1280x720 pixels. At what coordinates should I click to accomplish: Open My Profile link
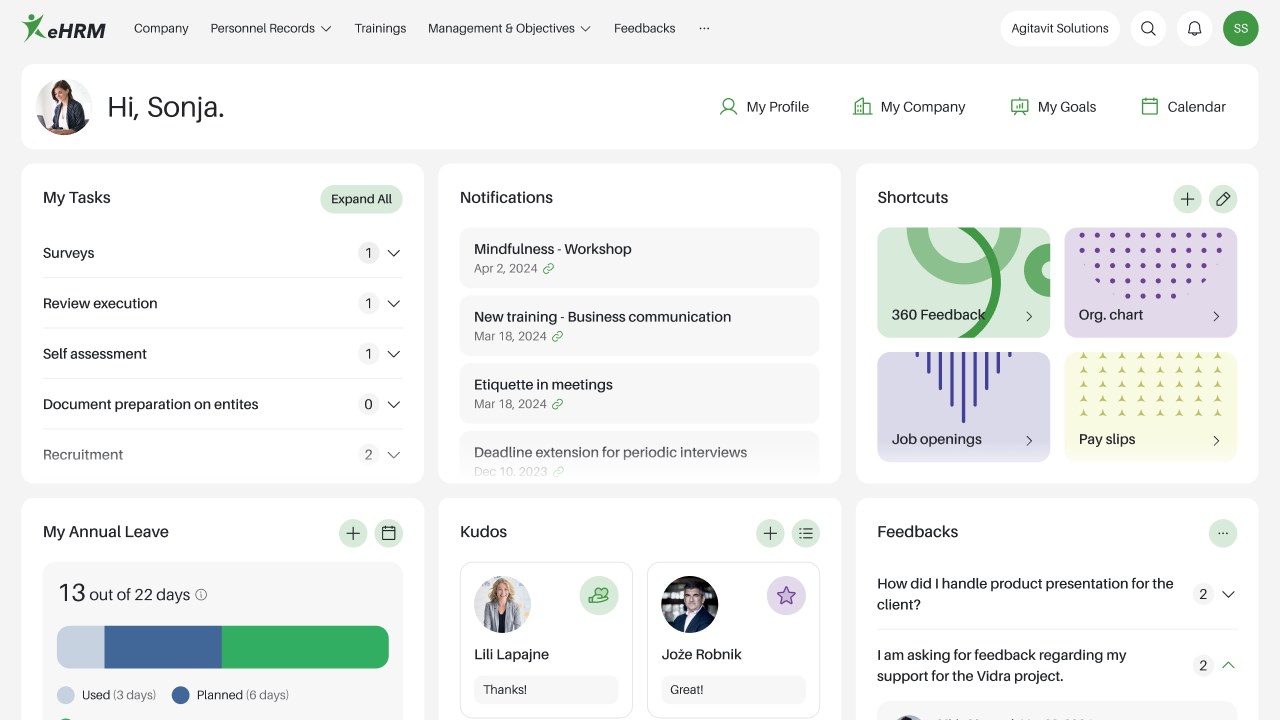click(x=764, y=107)
